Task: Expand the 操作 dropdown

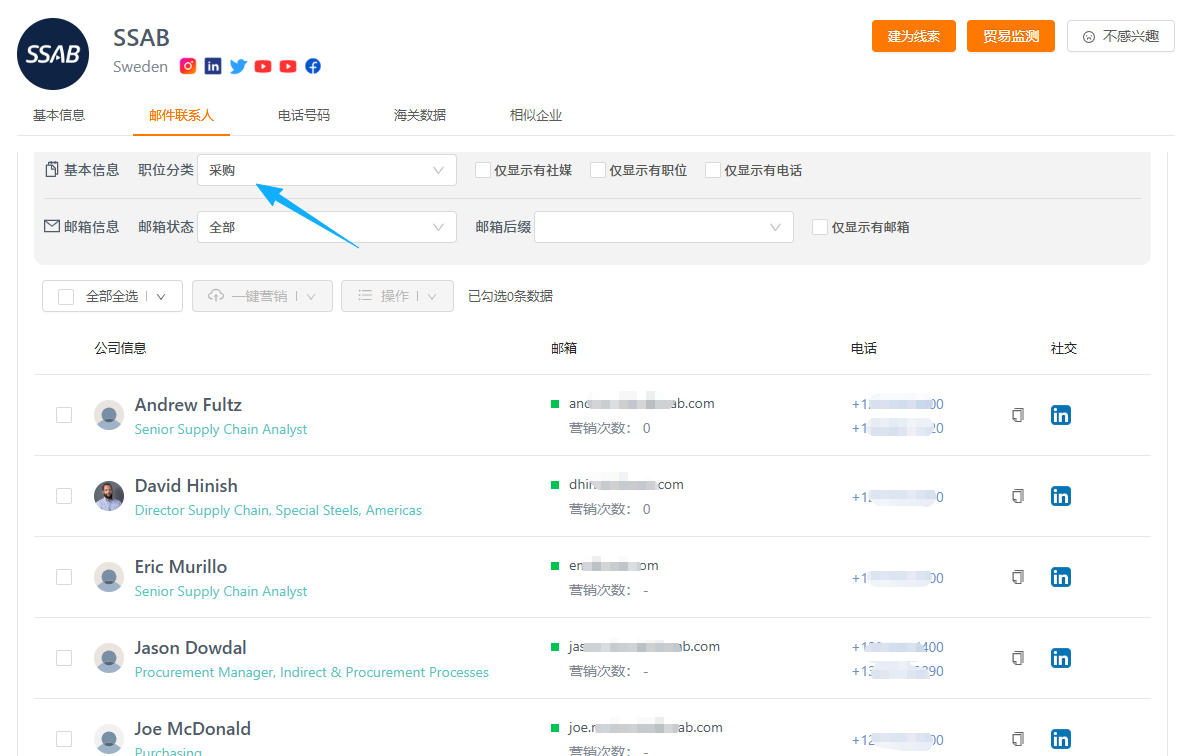Action: 432,296
